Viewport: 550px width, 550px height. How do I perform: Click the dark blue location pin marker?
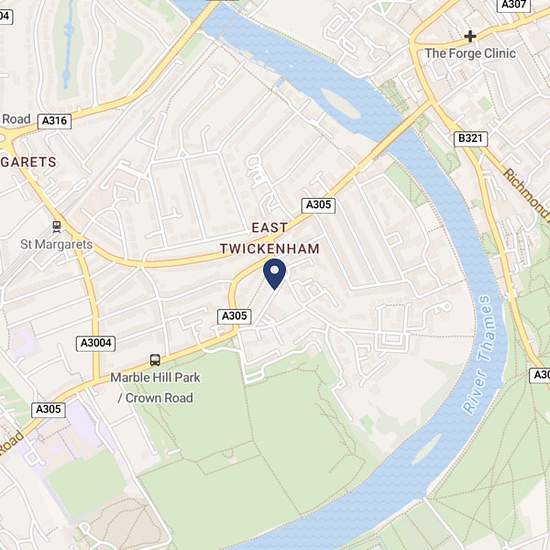[274, 274]
